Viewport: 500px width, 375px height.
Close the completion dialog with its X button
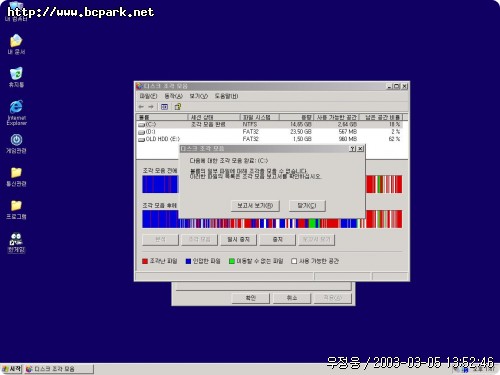point(360,149)
